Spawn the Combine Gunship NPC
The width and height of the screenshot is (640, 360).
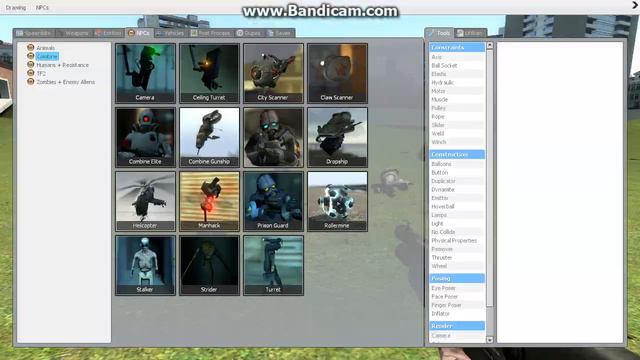209,137
